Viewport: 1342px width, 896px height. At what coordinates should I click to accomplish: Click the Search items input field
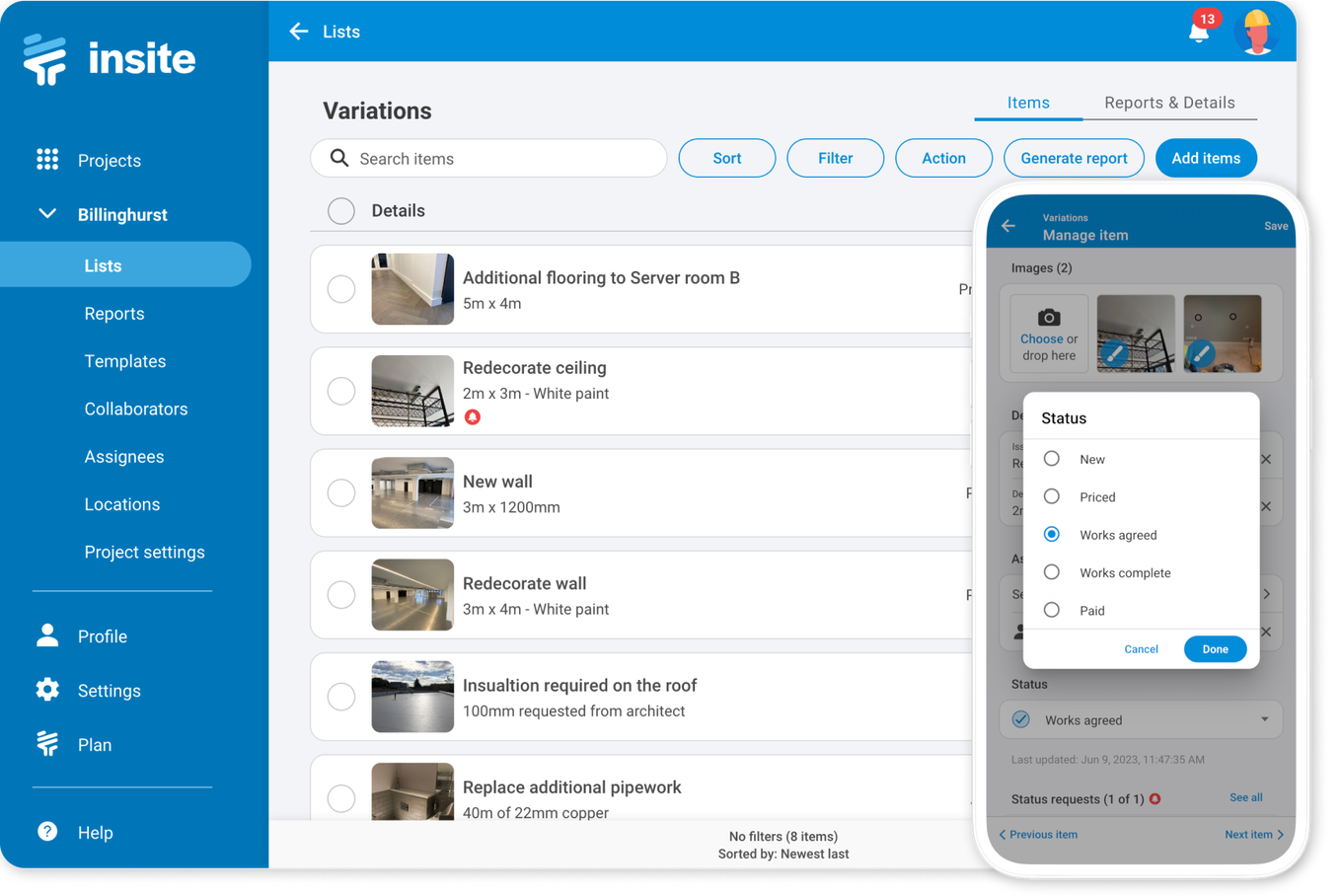[488, 158]
